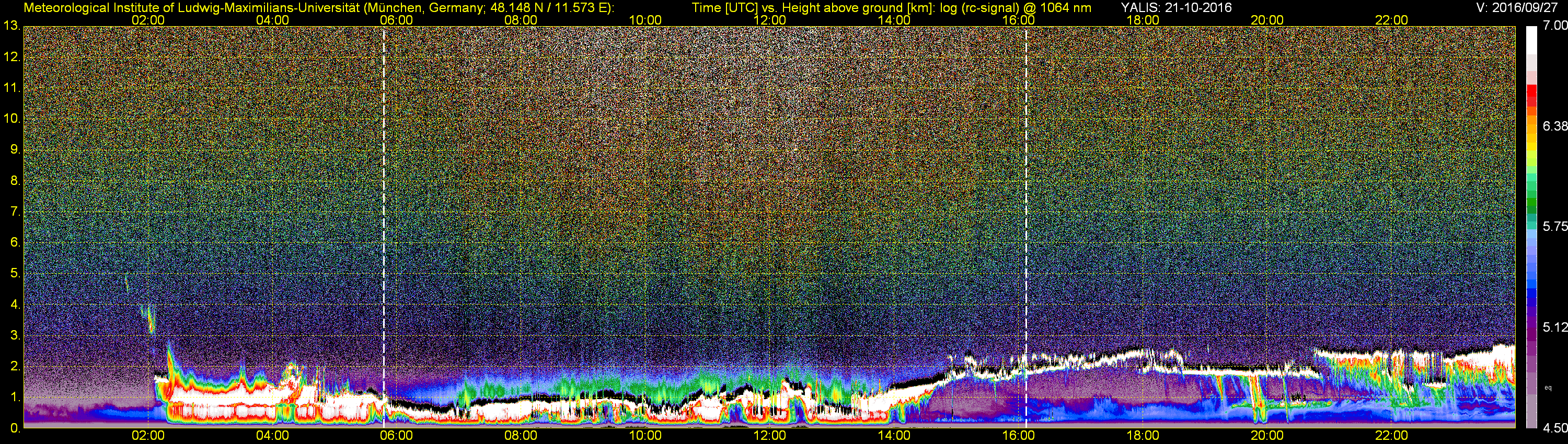Click the 08:00 label on the upper time axis

(x=521, y=20)
